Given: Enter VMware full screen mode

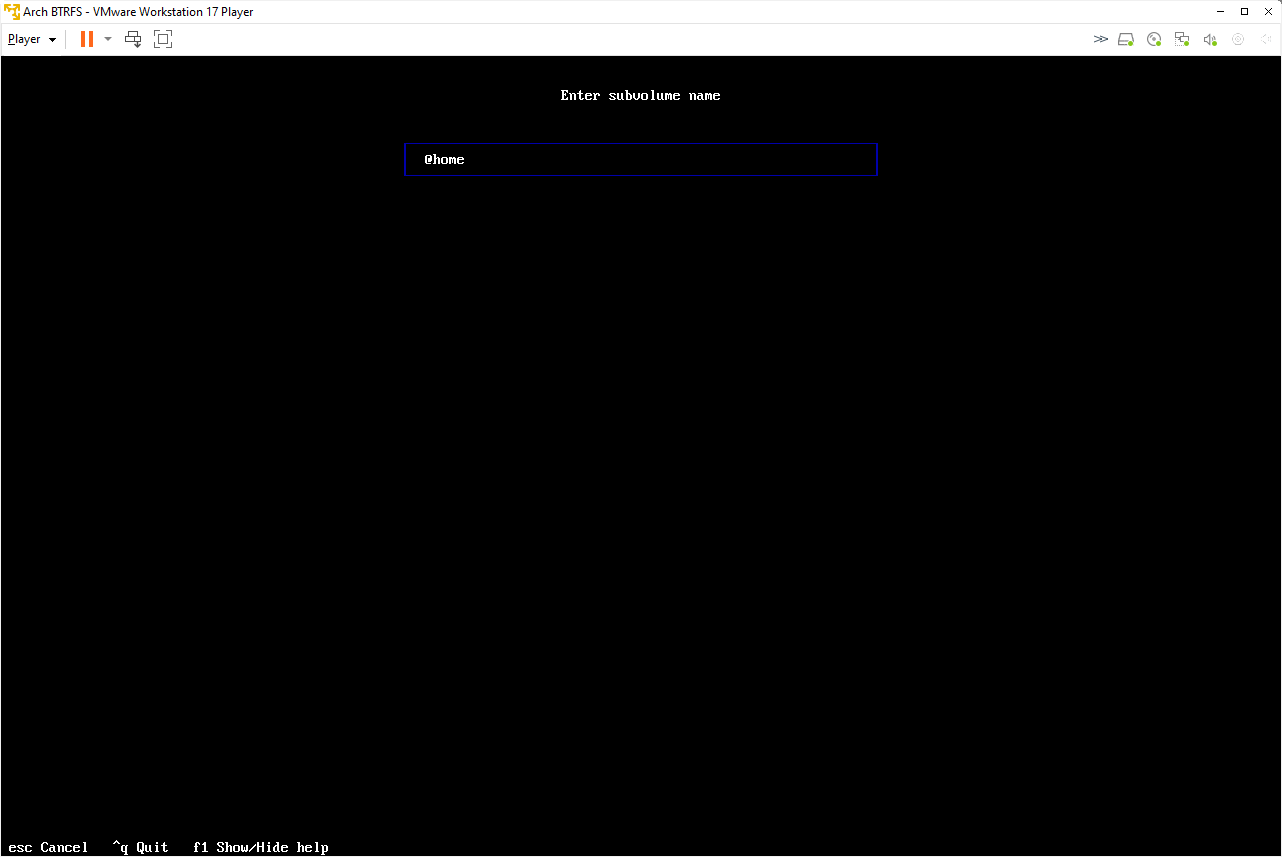Looking at the screenshot, I should (x=163, y=39).
